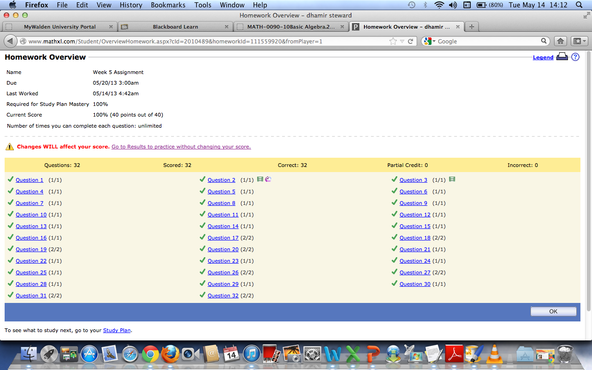Open Question 30 link
Image resolution: width=592 pixels, height=370 pixels.
(415, 284)
